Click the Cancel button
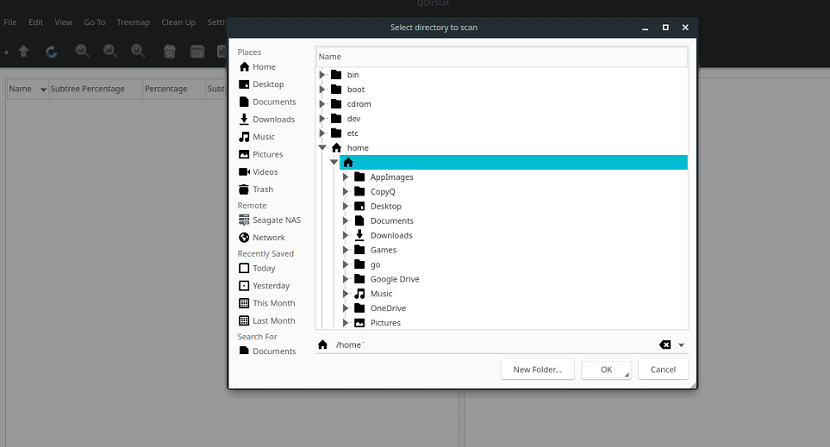 point(663,370)
